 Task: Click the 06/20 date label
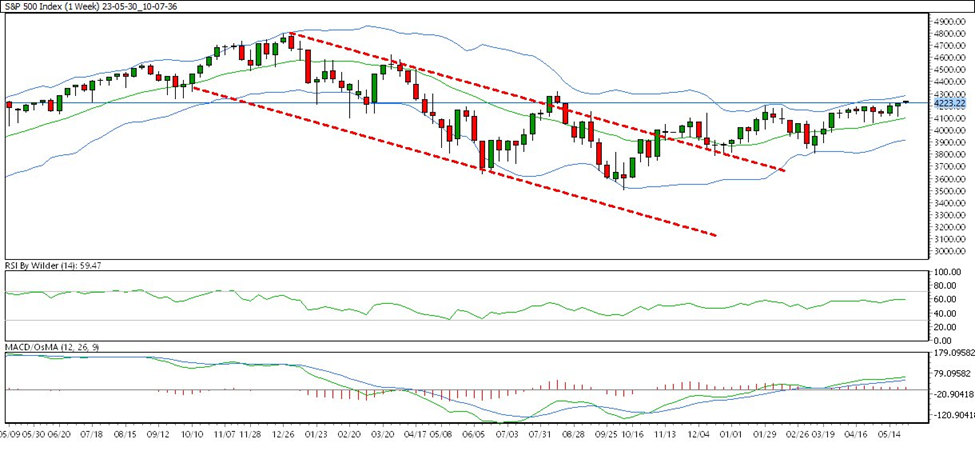click(x=58, y=432)
